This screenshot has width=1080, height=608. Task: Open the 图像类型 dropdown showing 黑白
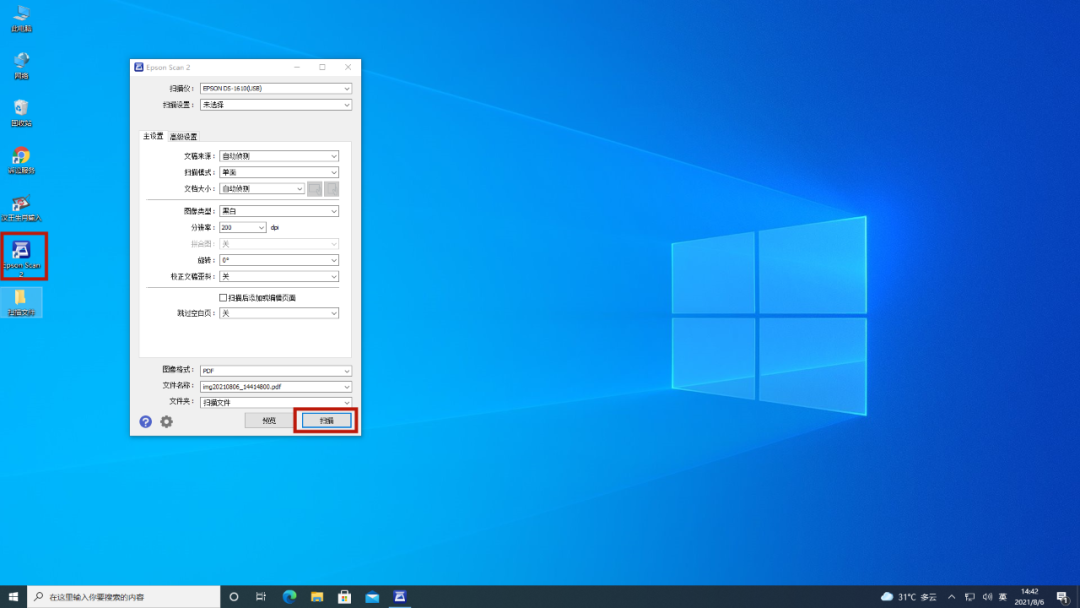click(278, 211)
